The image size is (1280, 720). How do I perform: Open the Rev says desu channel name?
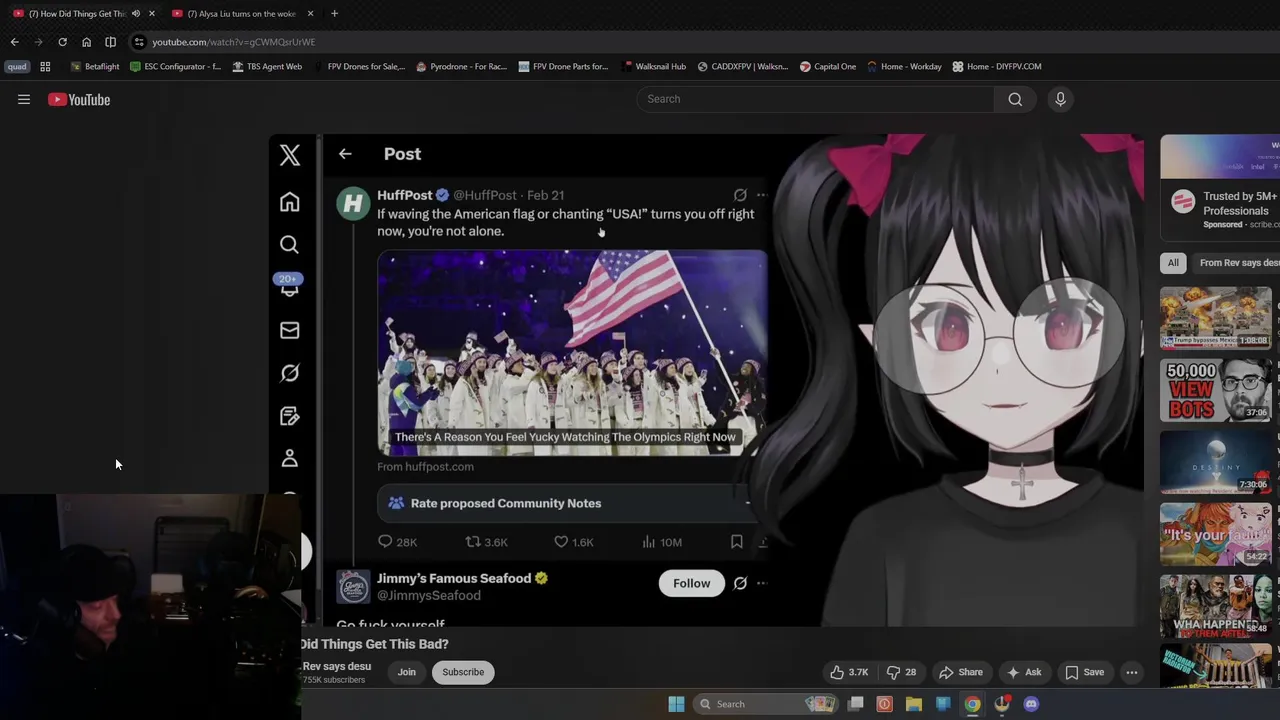point(336,666)
